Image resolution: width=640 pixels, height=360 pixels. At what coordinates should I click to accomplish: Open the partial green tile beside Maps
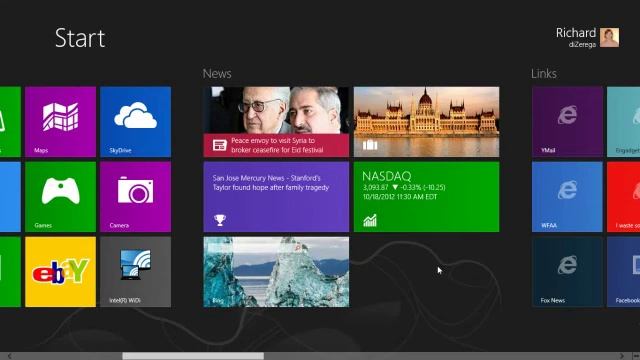pos(10,122)
